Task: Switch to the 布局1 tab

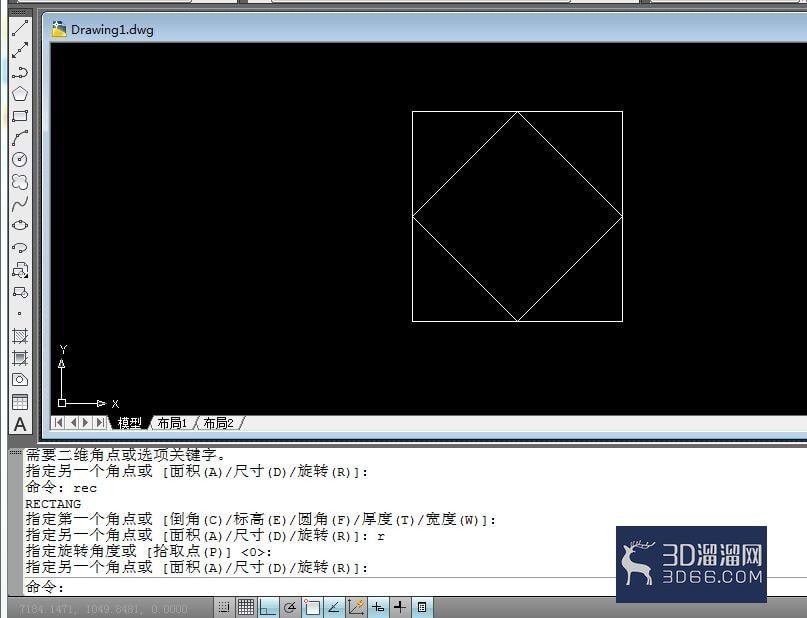Action: point(172,423)
